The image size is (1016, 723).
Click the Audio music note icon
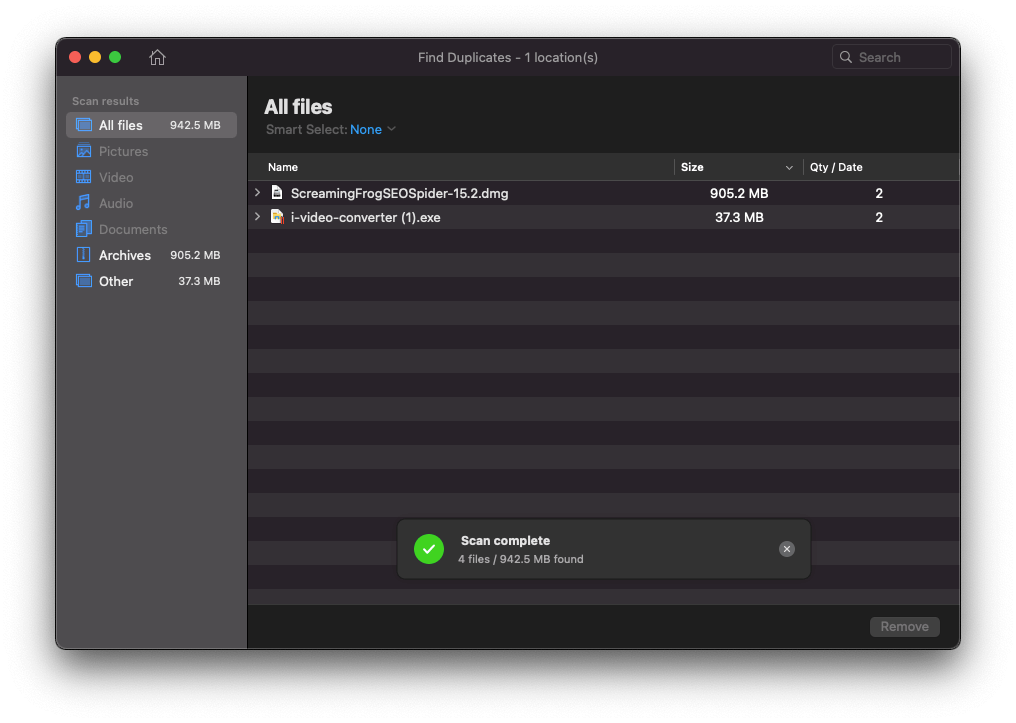click(83, 203)
